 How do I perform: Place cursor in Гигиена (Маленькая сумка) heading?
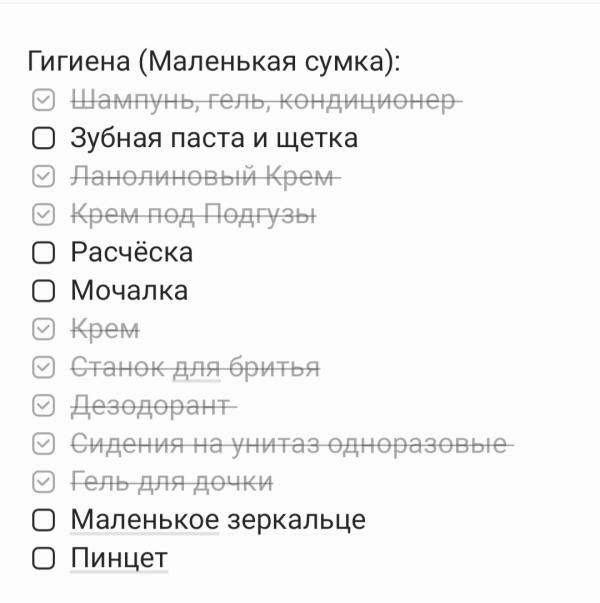tap(214, 62)
